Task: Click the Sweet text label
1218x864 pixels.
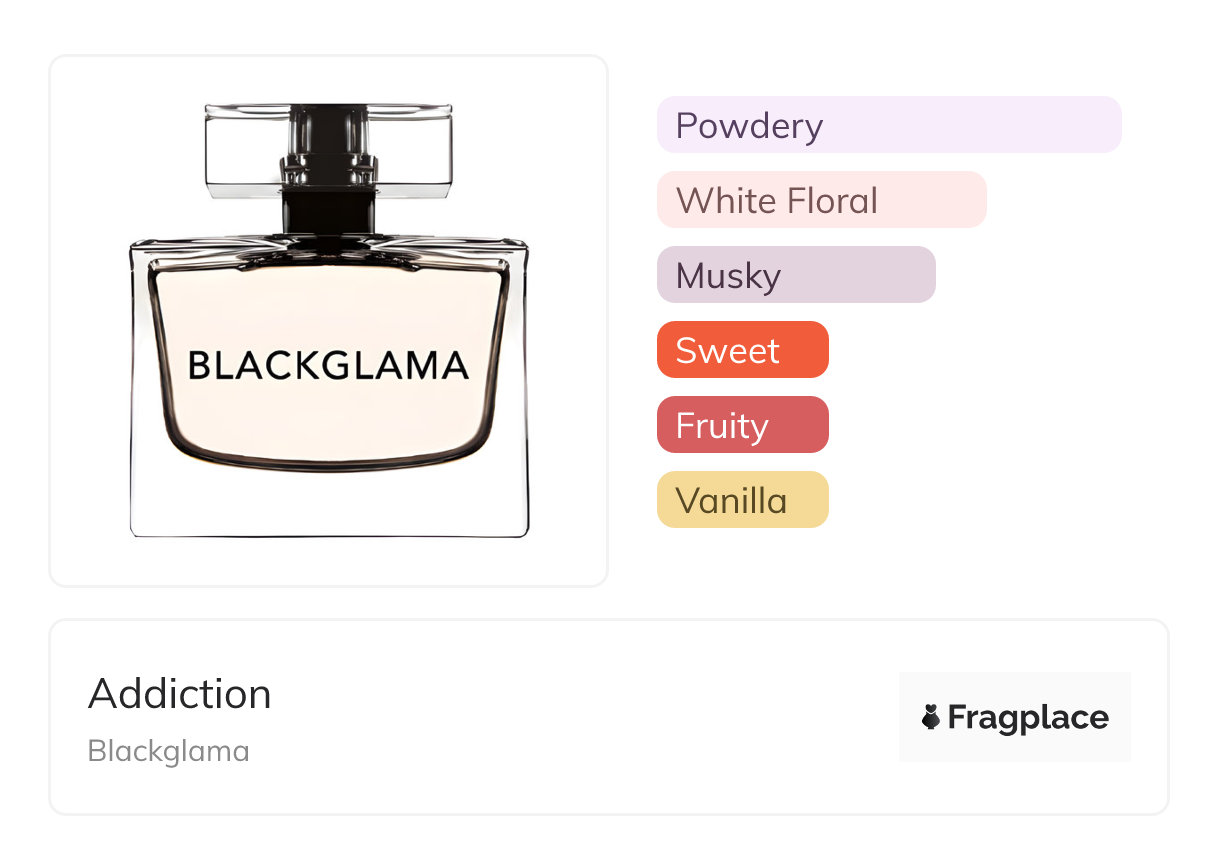Action: click(x=727, y=351)
